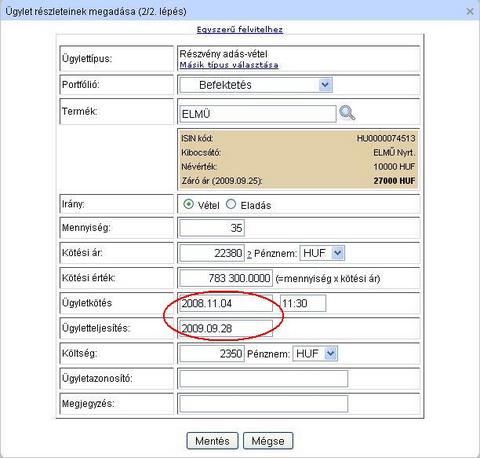Click the magnifier search icon beside Termék
480x458 pixels.
tap(347, 113)
